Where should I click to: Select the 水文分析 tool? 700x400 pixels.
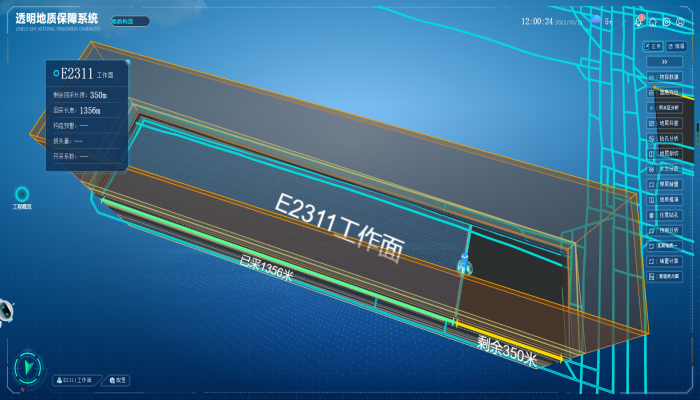point(665,169)
